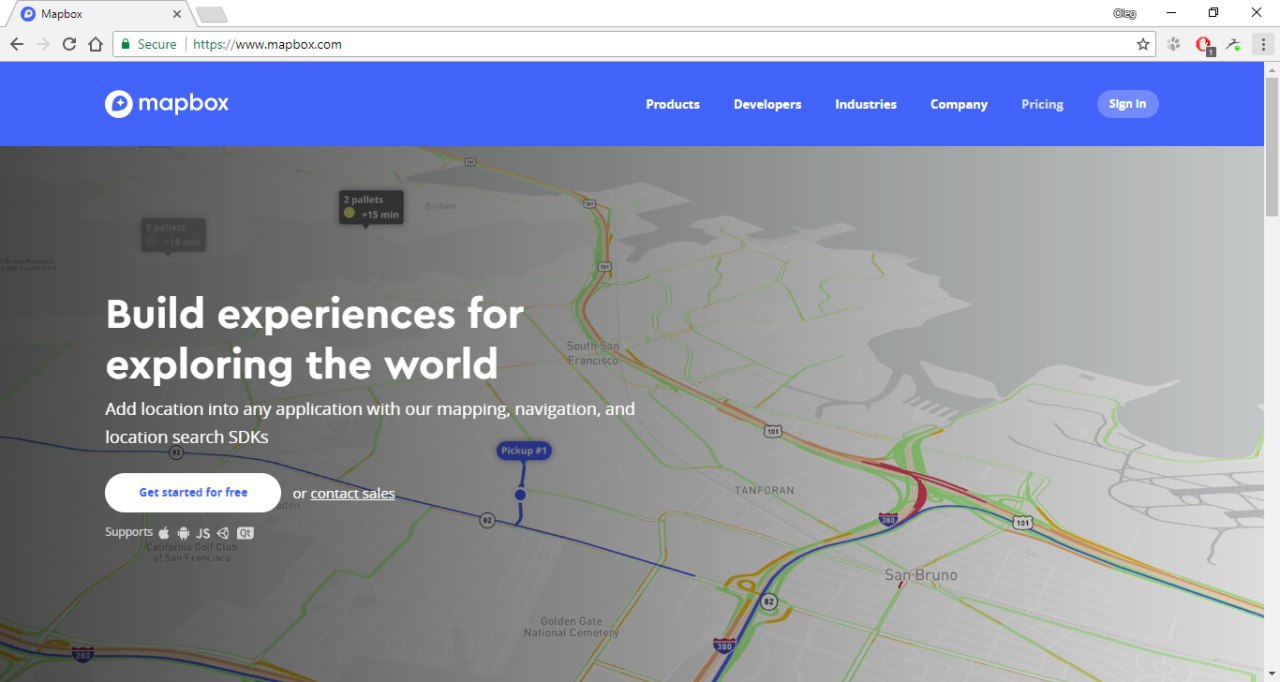Screen dimensions: 1280x682
Task: Click the South San Francisco map label
Action: (593, 352)
